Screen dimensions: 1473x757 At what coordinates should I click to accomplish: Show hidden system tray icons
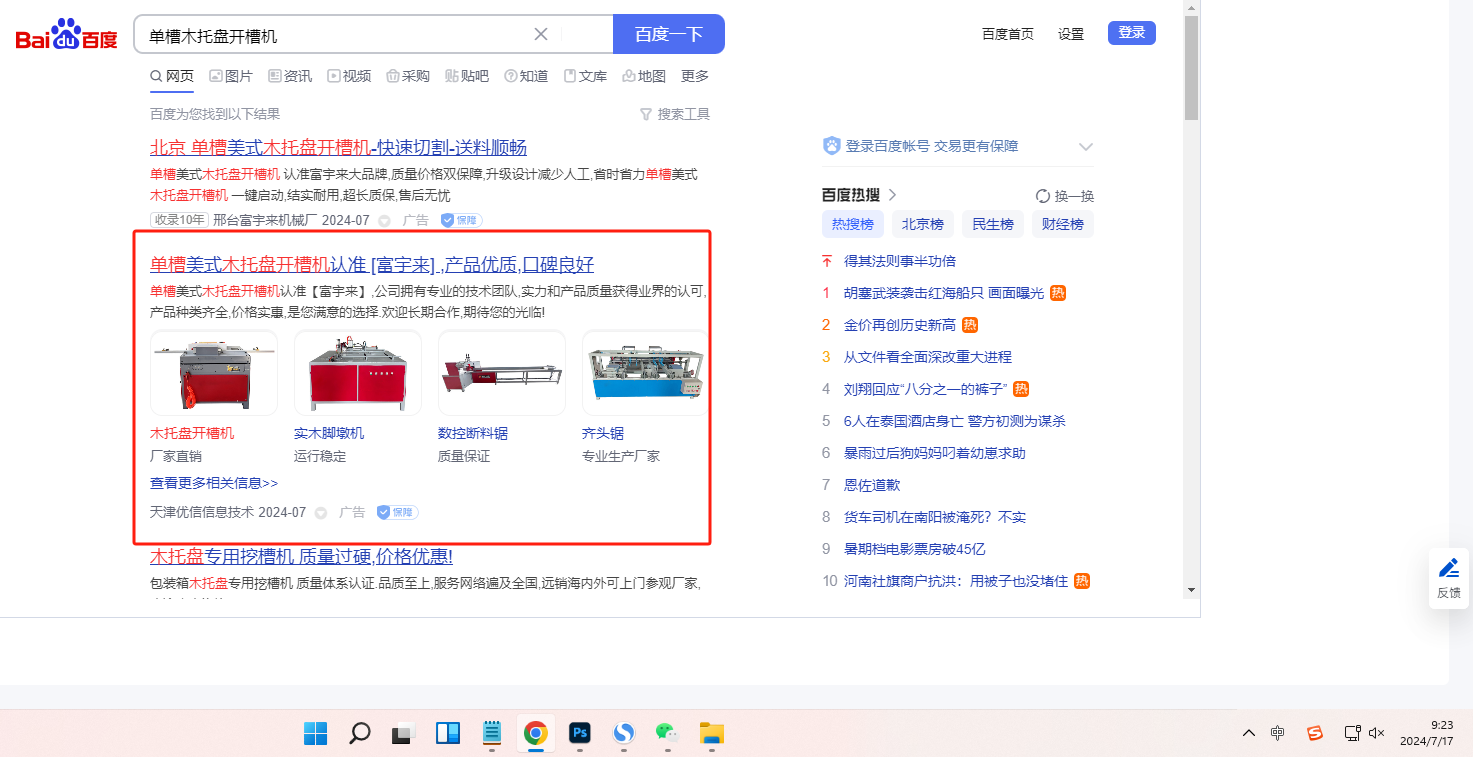pyautogui.click(x=1248, y=733)
